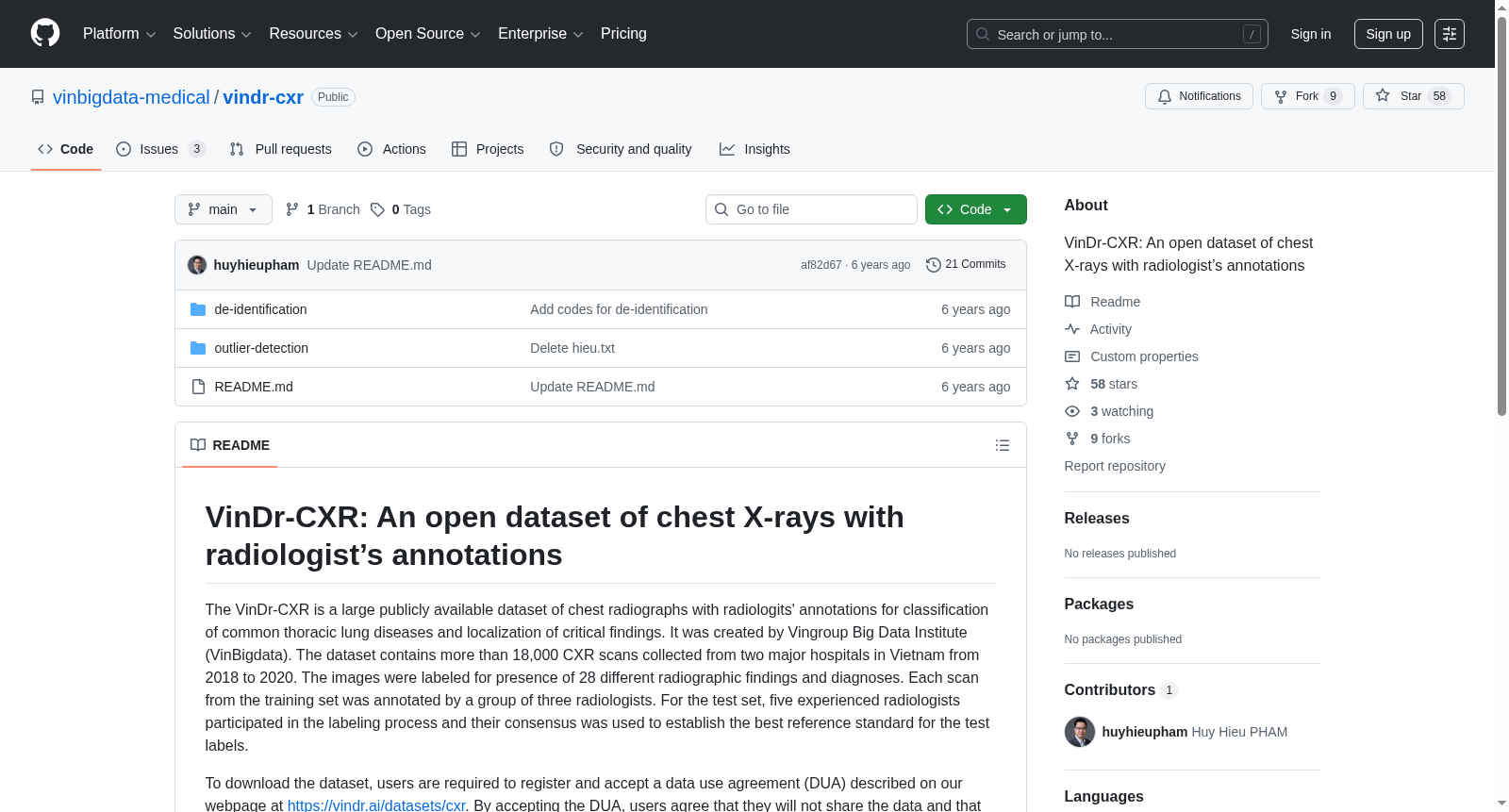
Task: Open the green Code dropdown button
Action: click(x=976, y=209)
